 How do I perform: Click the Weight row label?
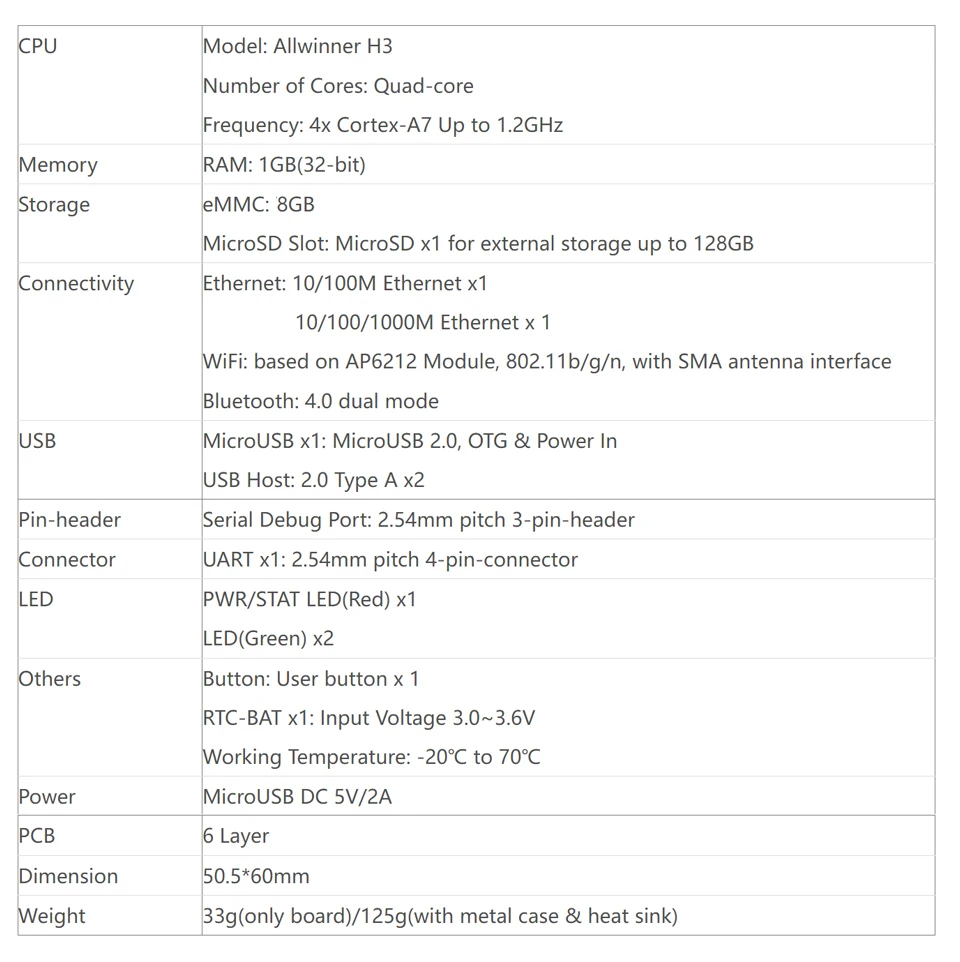(52, 916)
